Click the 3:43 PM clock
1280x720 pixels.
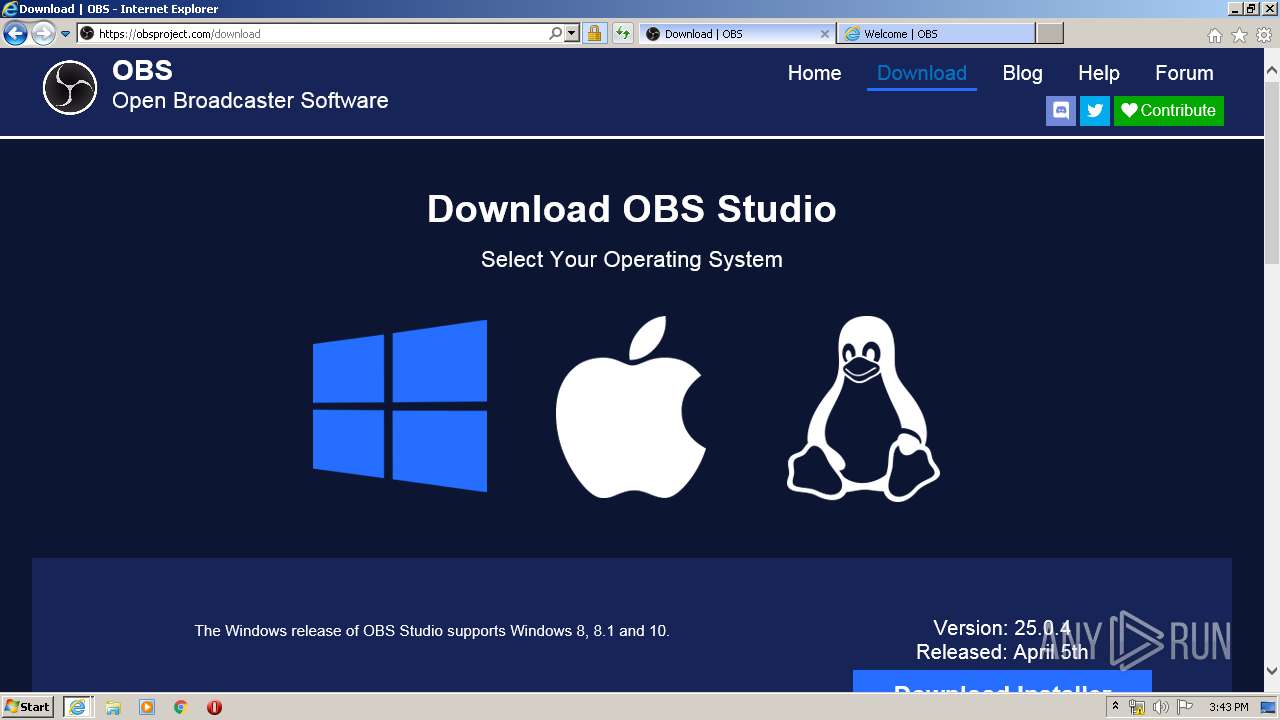tap(1228, 707)
